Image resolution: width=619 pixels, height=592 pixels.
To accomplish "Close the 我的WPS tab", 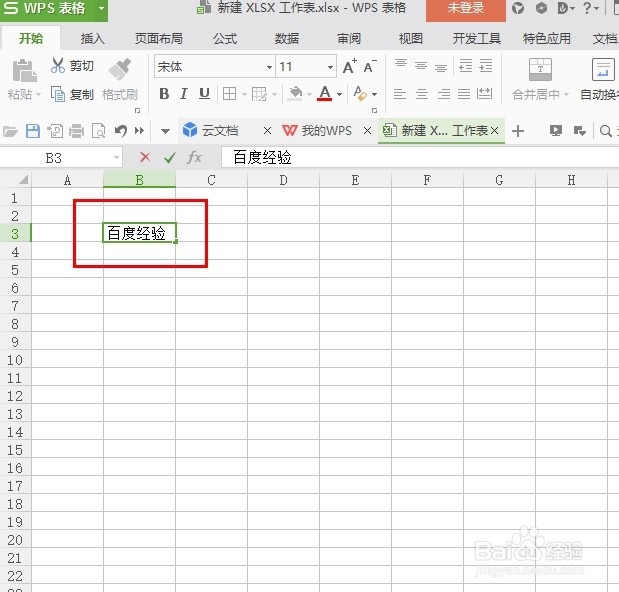I will pyautogui.click(x=367, y=131).
